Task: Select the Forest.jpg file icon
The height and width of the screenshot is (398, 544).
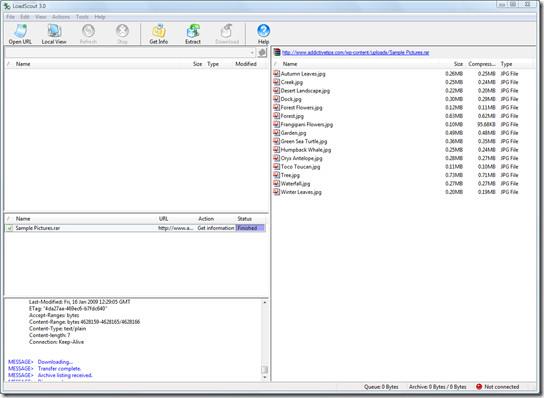Action: tap(277, 116)
